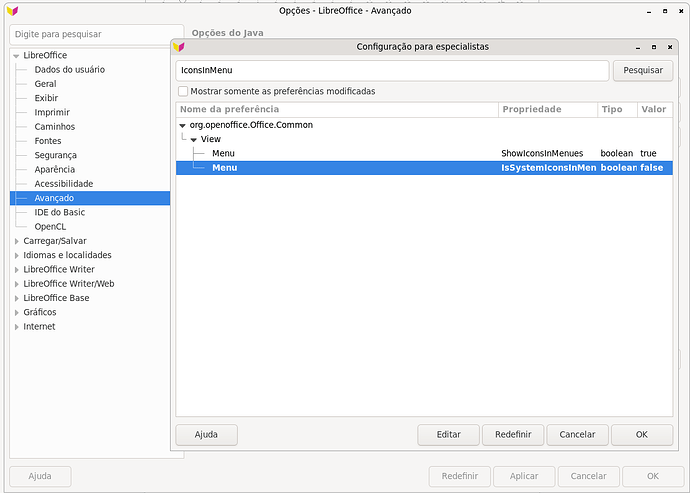Minimize the Configuração para especialistas dialog
The image size is (690, 493).
[638, 47]
